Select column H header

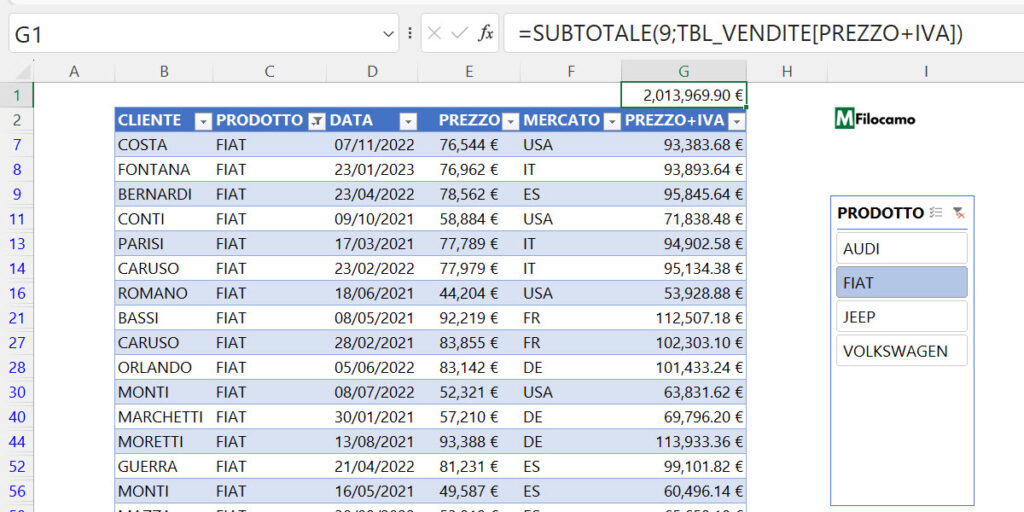(x=786, y=72)
